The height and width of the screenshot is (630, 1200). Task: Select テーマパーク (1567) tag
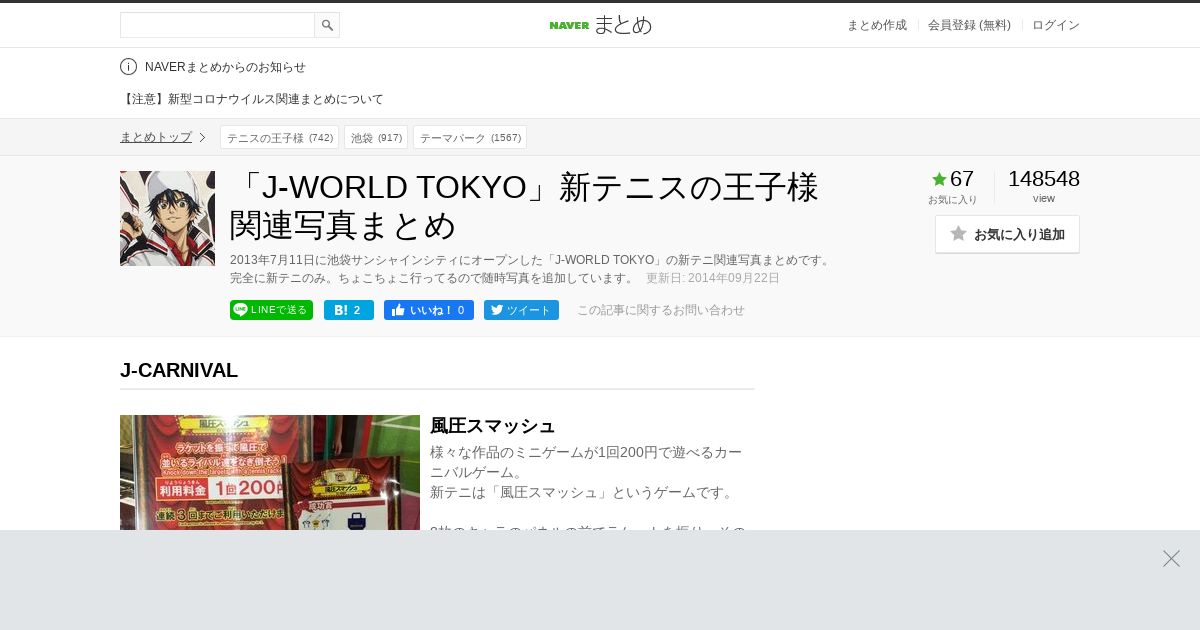click(470, 137)
